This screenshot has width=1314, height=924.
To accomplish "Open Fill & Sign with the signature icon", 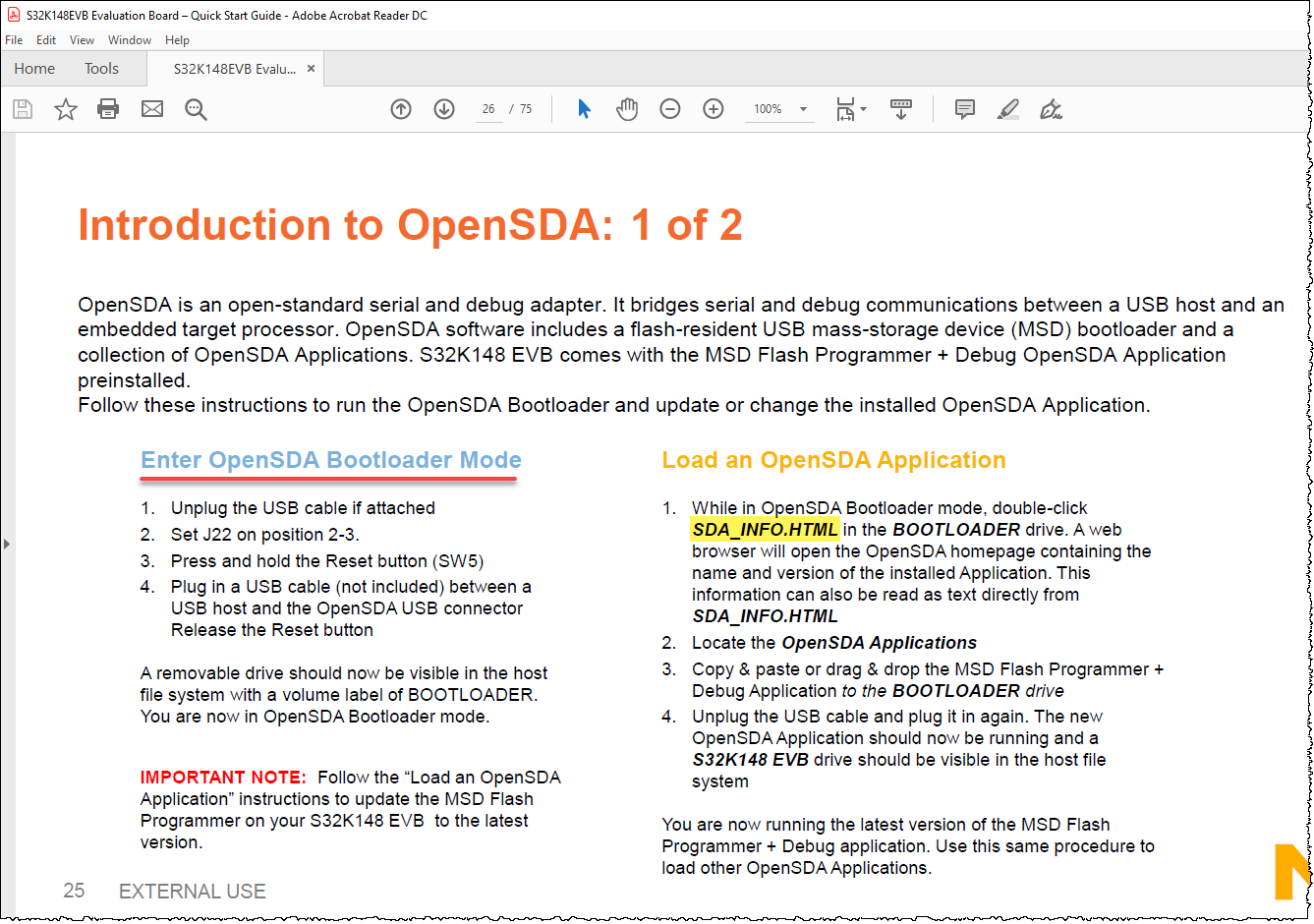I will pos(1051,109).
